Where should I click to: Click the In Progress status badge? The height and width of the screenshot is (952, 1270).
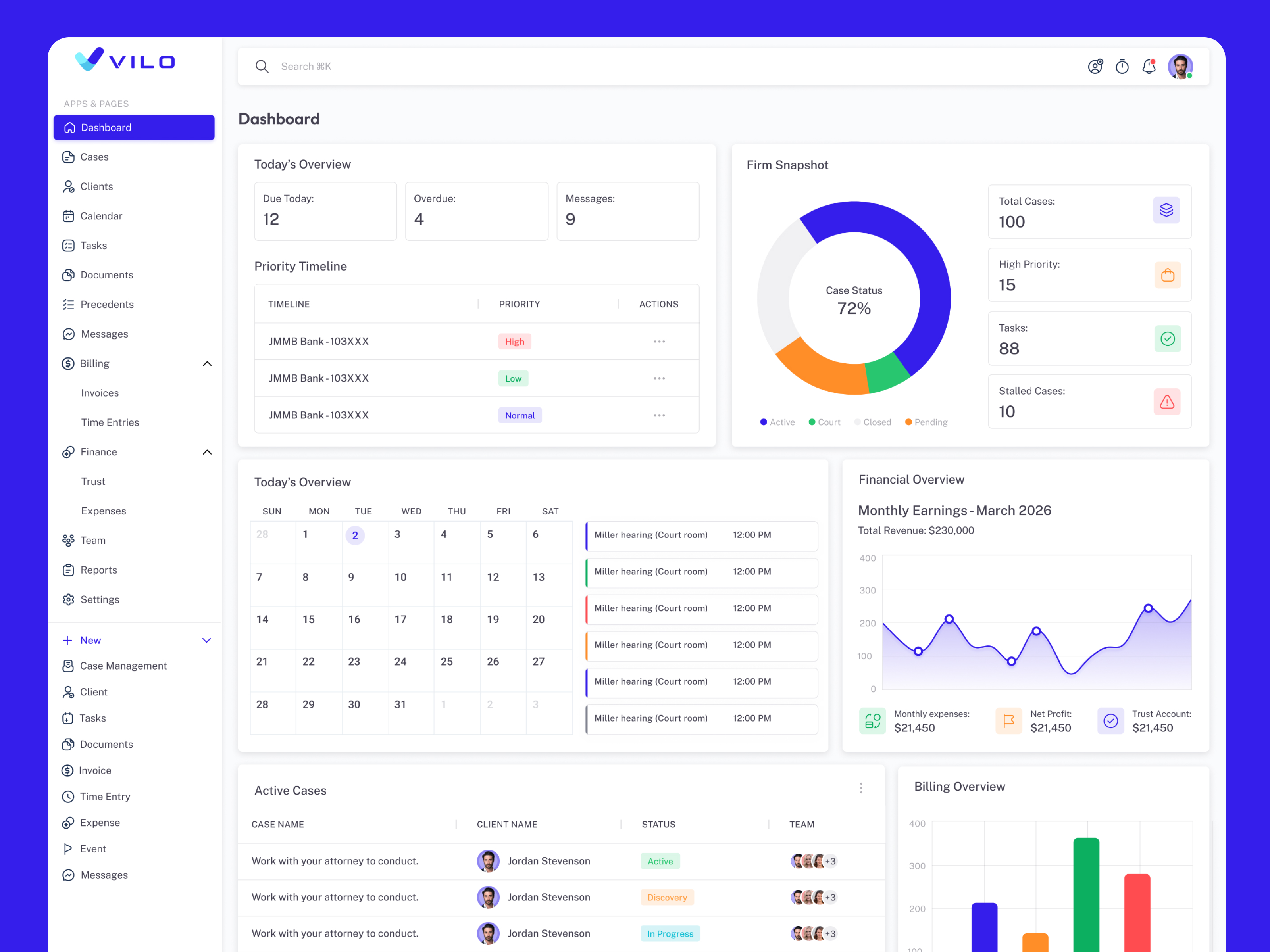coord(670,934)
